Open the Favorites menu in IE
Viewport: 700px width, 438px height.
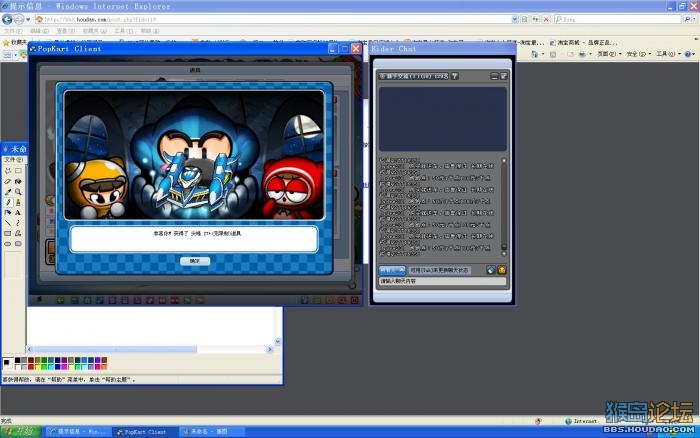click(x=95, y=31)
